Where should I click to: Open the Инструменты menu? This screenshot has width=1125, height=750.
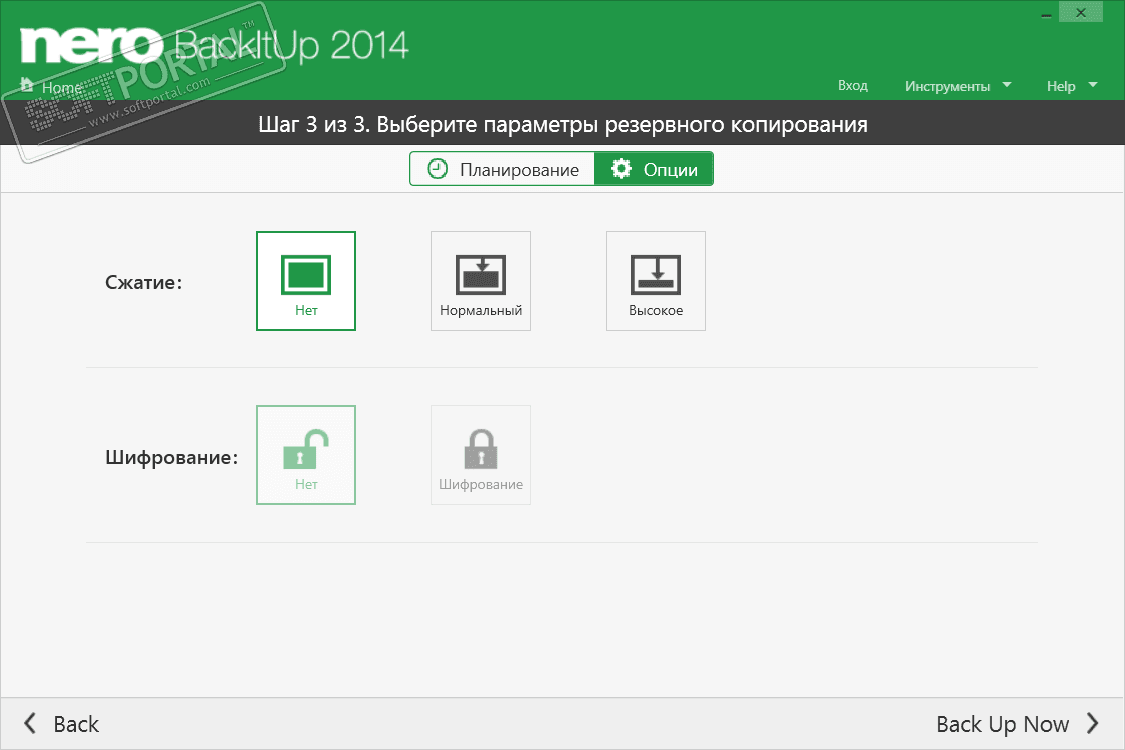pos(947,86)
